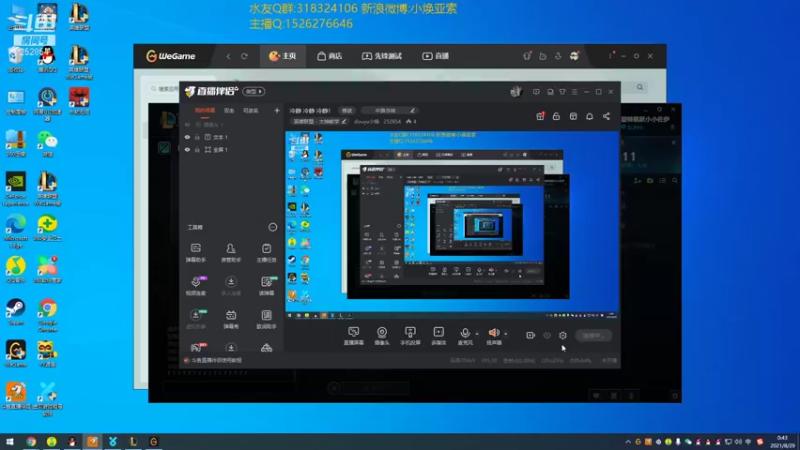Add 直播屏幕 screen capture source
The width and height of the screenshot is (800, 450).
354,336
